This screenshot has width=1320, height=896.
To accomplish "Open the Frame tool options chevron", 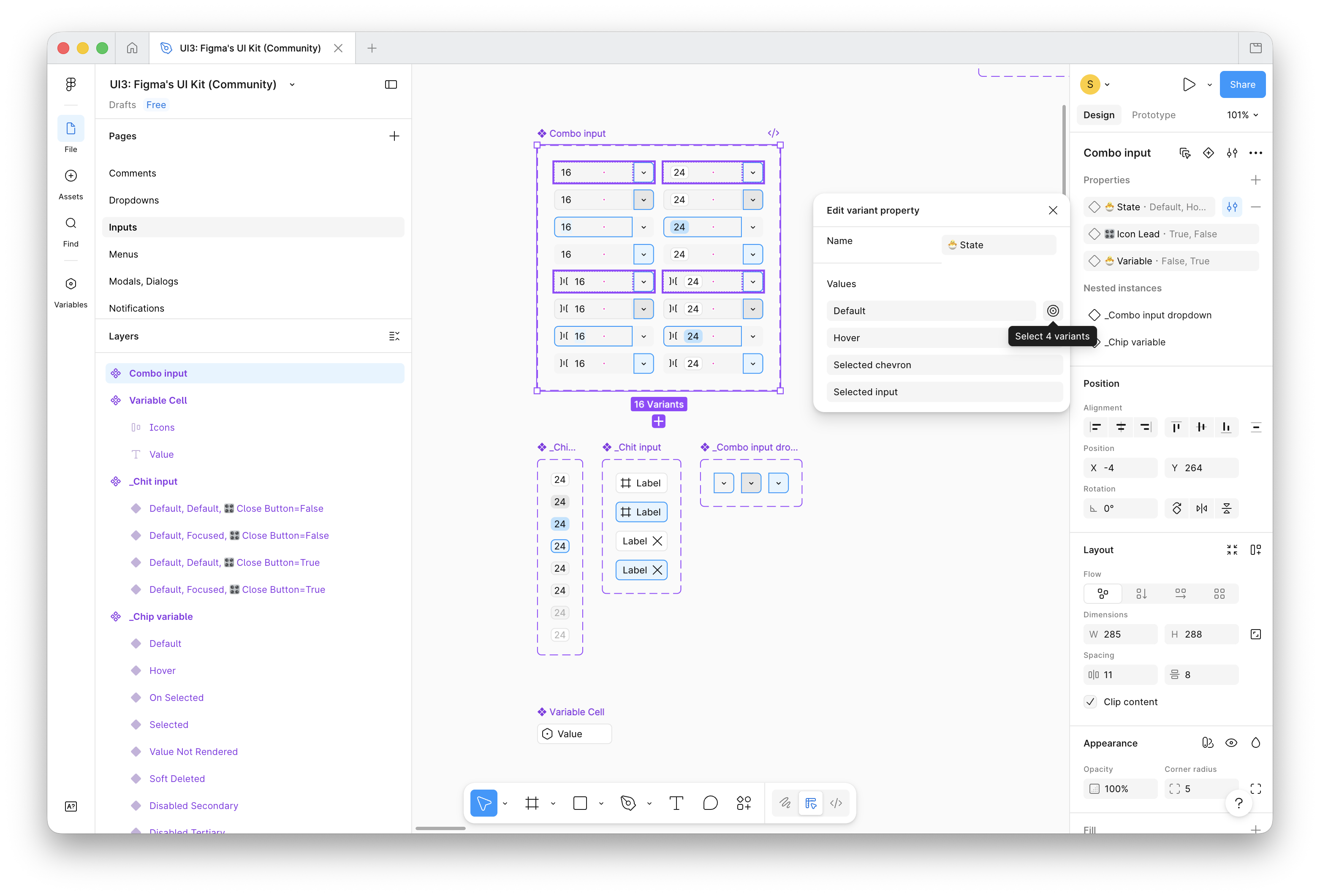I will [x=553, y=804].
